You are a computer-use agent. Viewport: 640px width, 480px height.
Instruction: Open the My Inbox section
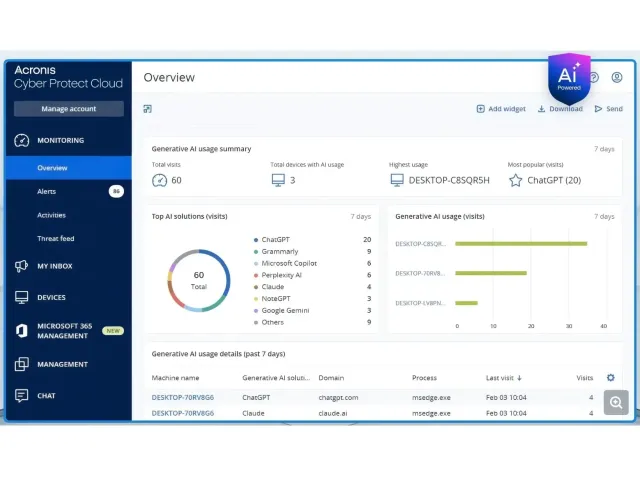pyautogui.click(x=55, y=266)
